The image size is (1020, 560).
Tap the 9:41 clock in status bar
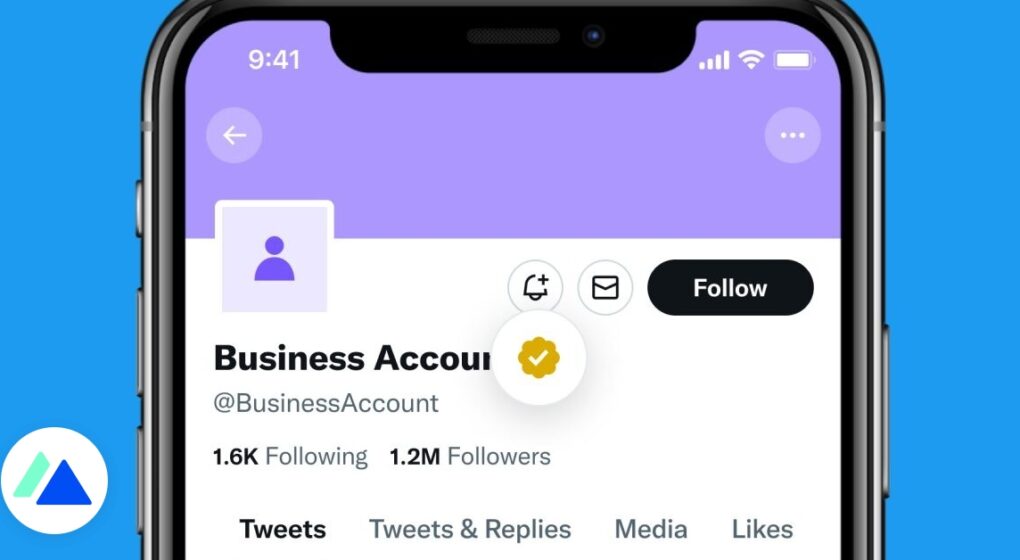(274, 60)
